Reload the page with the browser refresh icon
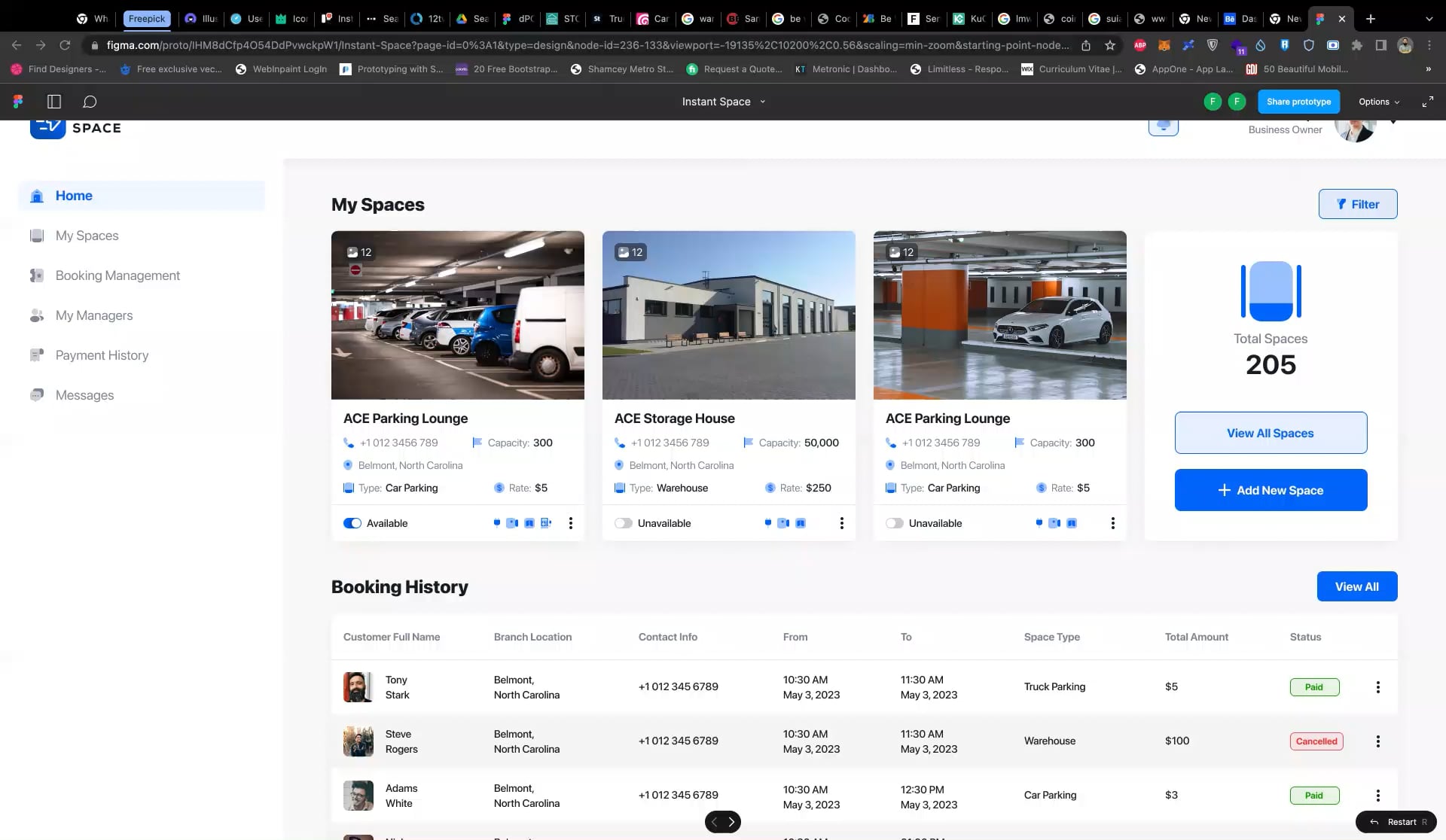 (65, 45)
